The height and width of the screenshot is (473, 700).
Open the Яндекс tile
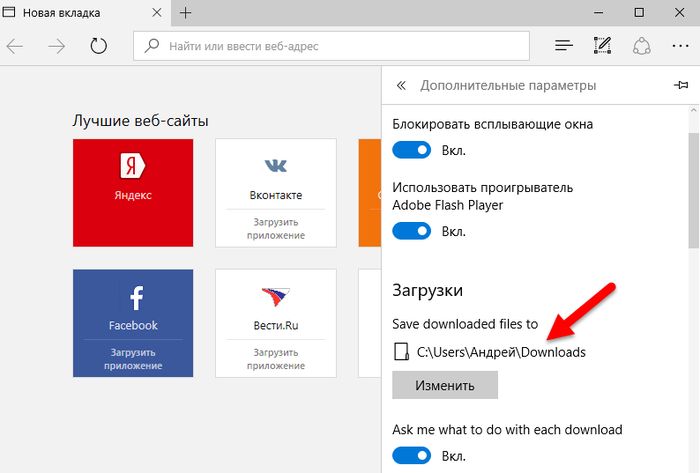pos(133,193)
